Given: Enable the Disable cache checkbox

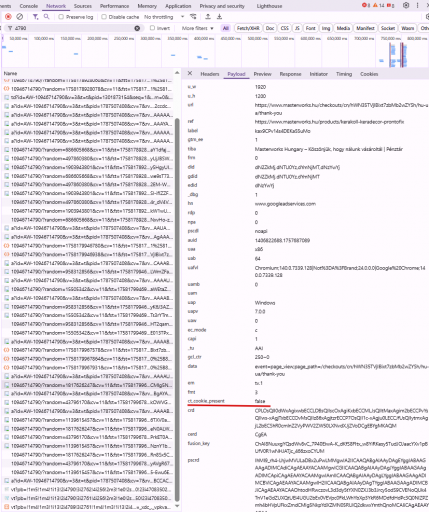Looking at the screenshot, I should (104, 17).
